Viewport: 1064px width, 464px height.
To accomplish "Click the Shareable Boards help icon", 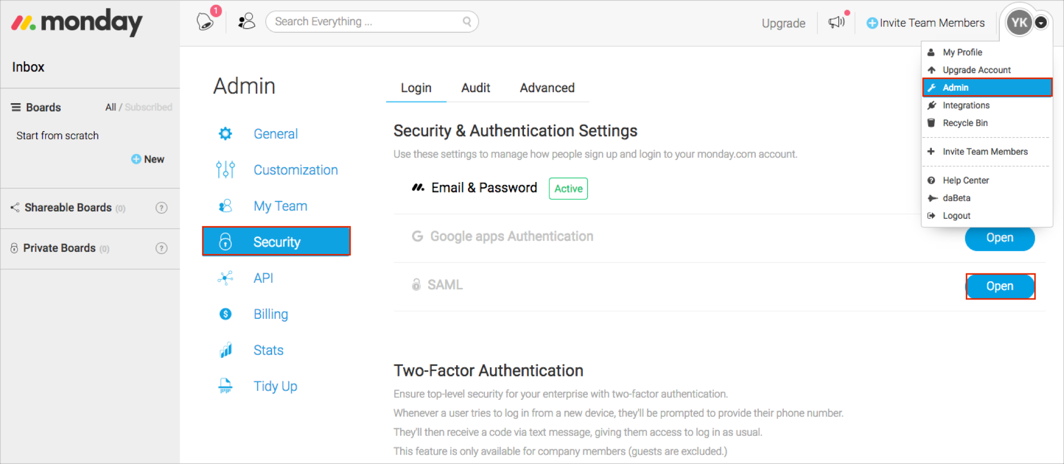I will (161, 208).
